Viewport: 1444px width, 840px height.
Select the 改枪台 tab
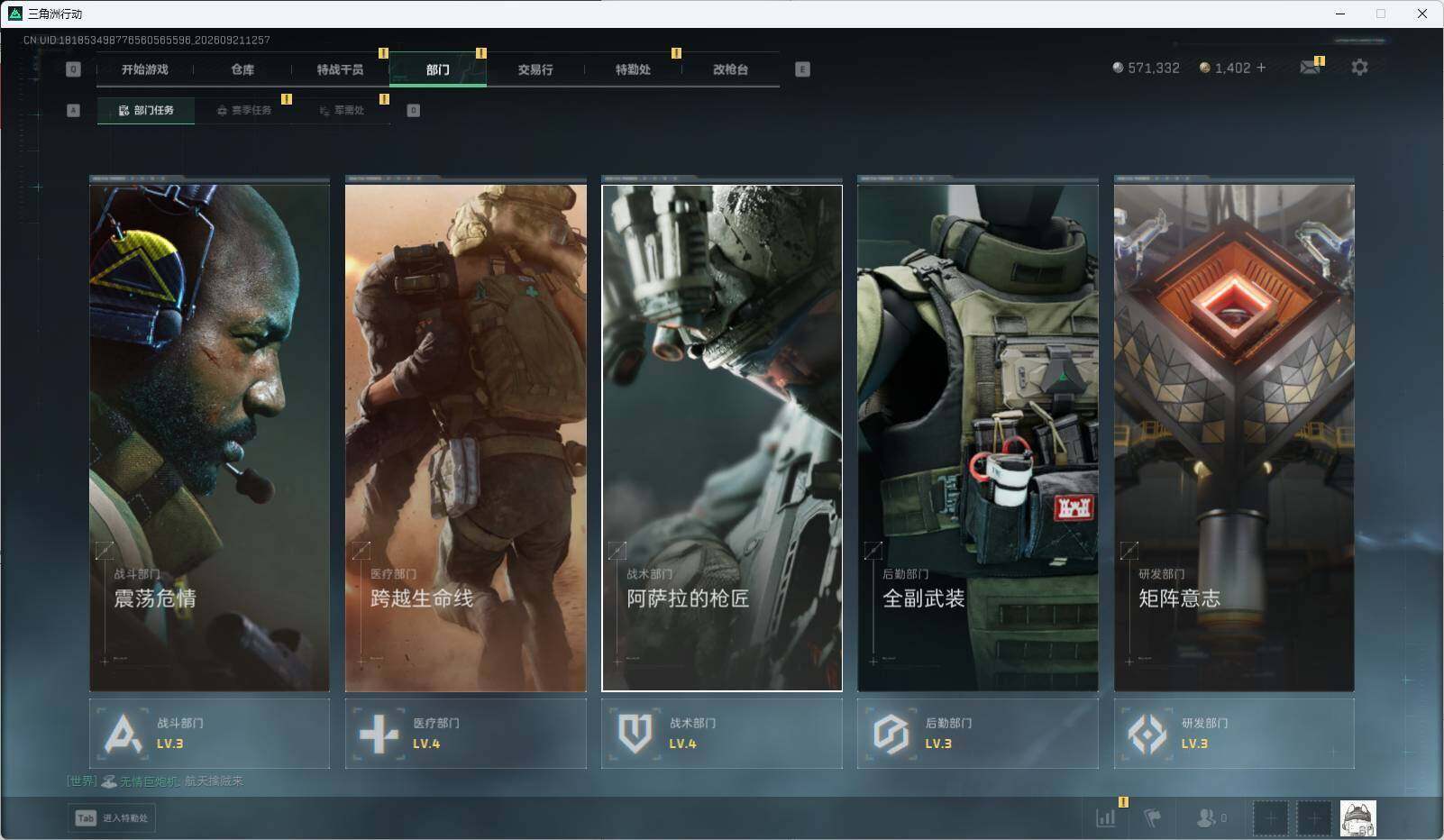731,69
